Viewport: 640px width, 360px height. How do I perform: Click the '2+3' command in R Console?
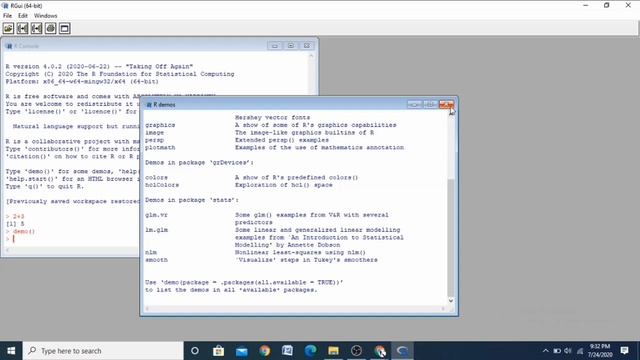pos(18,216)
